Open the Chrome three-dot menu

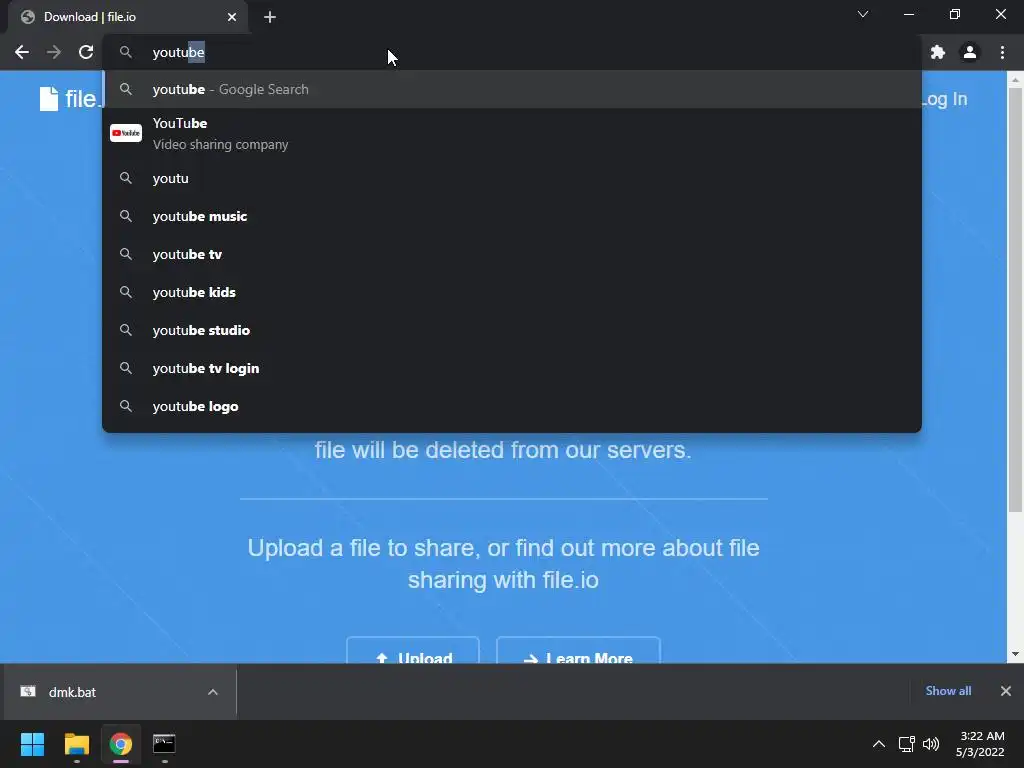[x=1002, y=52]
